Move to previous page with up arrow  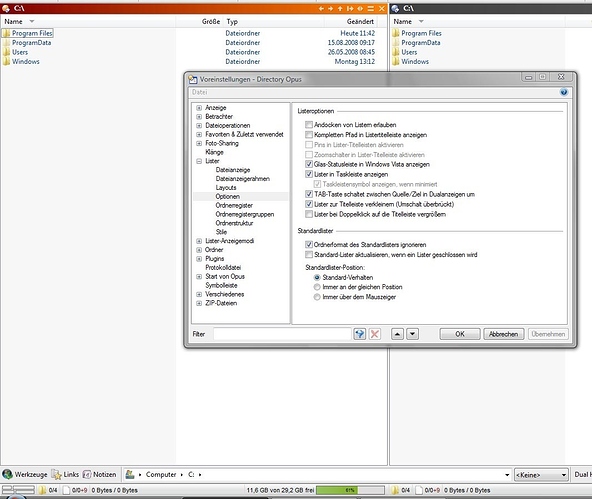[397, 334]
